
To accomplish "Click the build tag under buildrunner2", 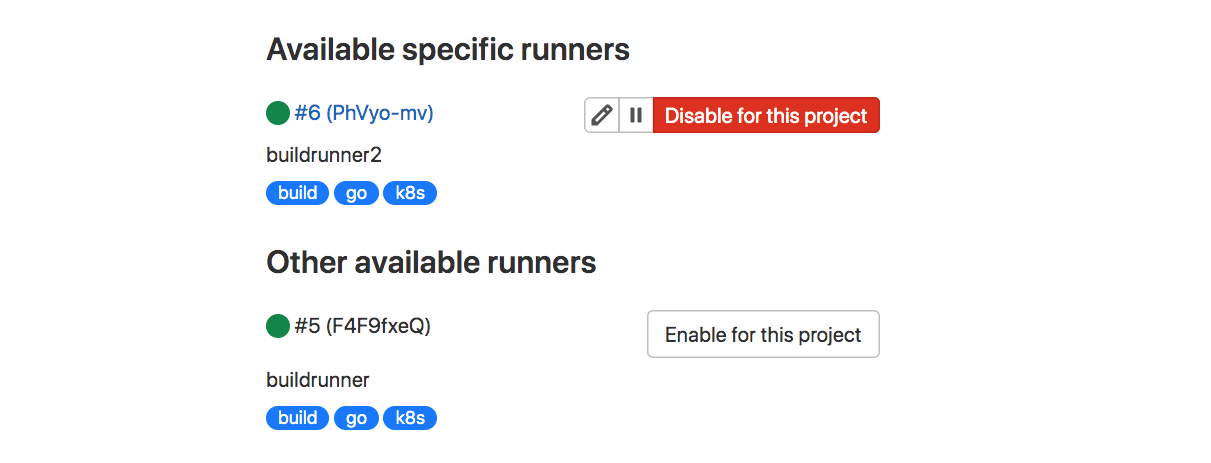I will (x=297, y=193).
